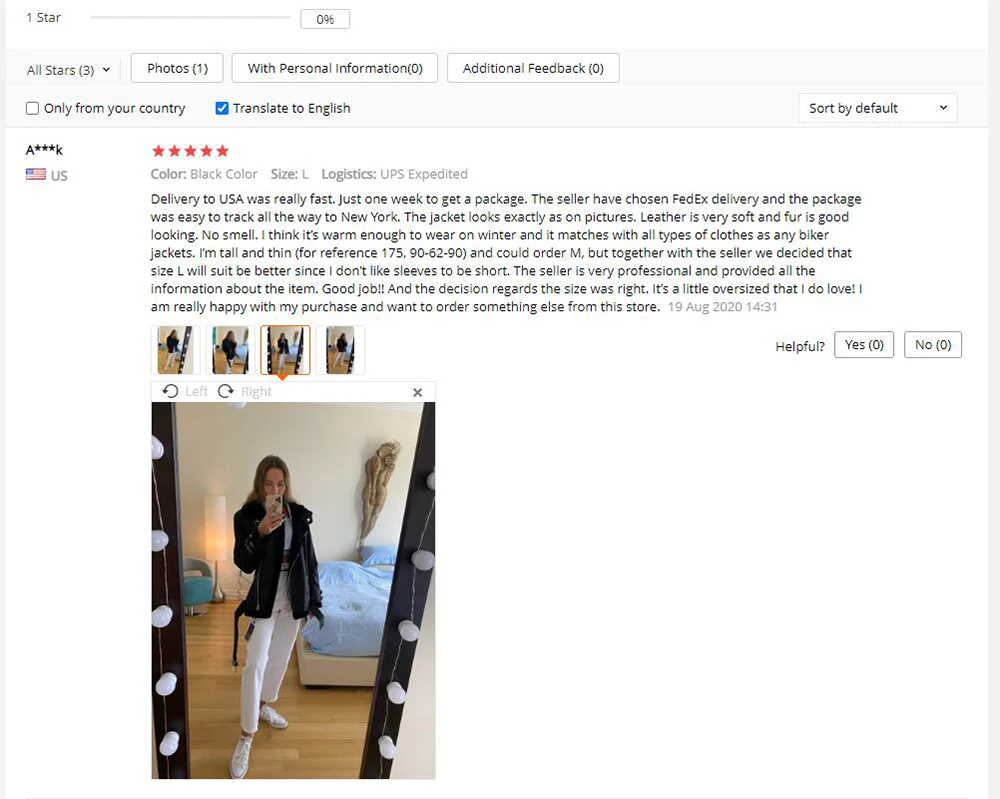Viewport: 1000px width, 799px height.
Task: Open the first review photo thumbnail
Action: point(175,349)
